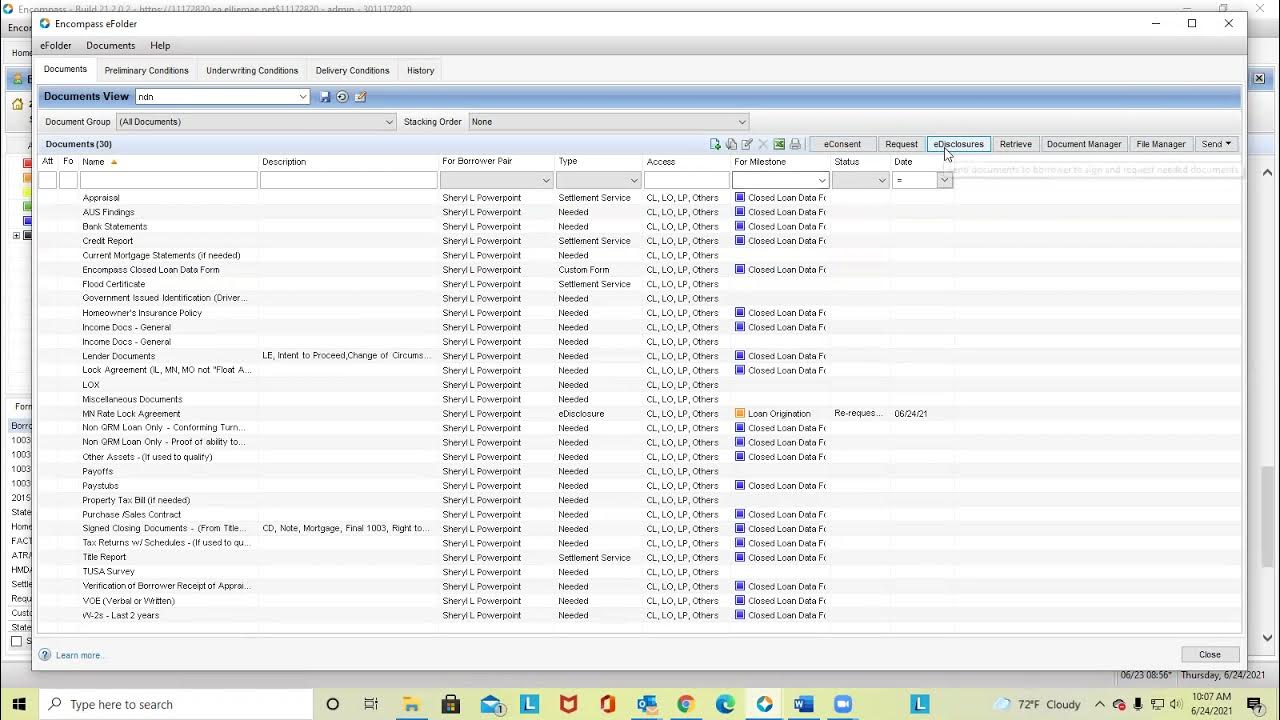
Task: Open Google Chrome from the taskbar
Action: click(686, 704)
